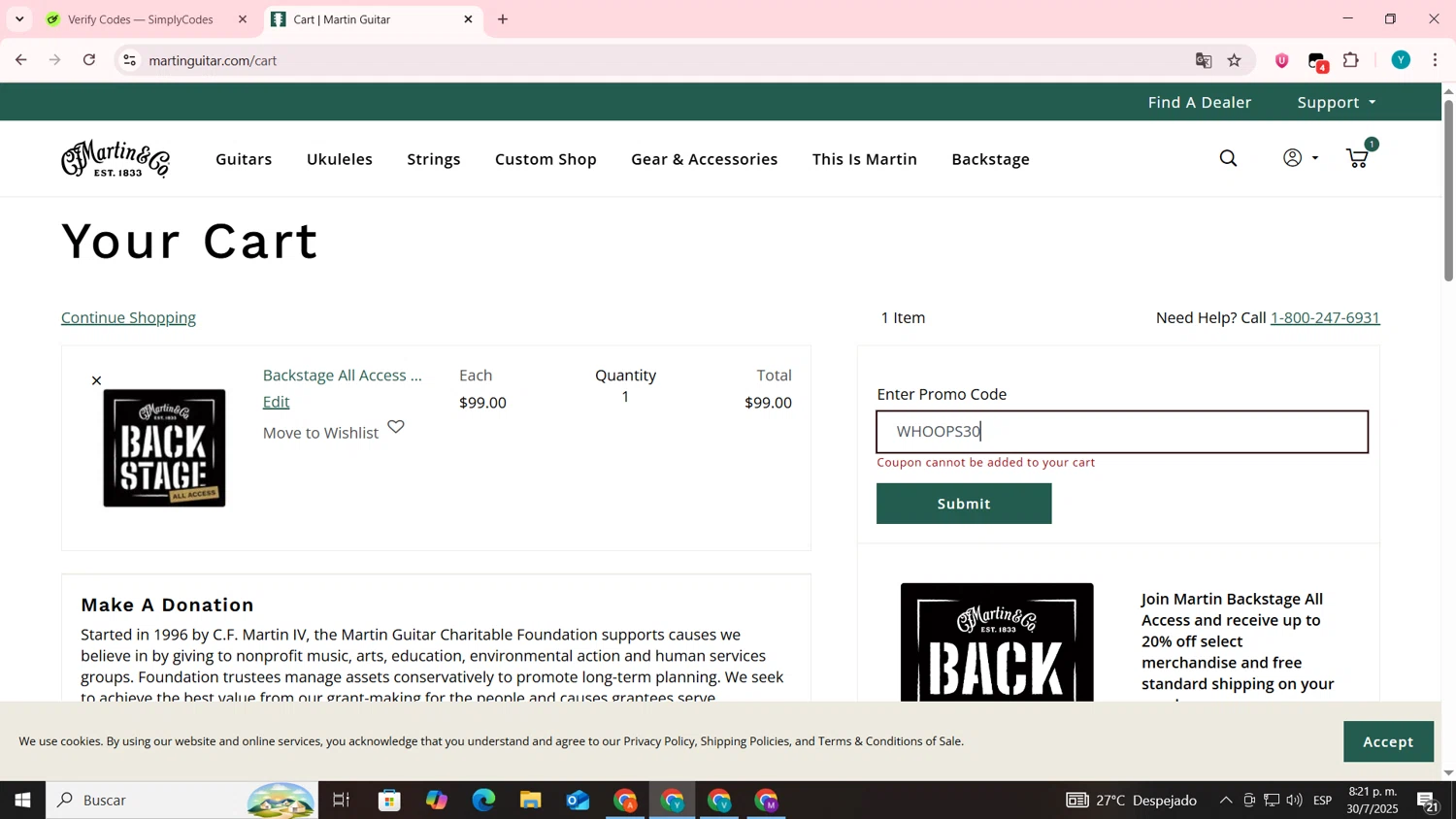The width and height of the screenshot is (1456, 819).
Task: Expand the Support dropdown
Action: [x=1337, y=102]
